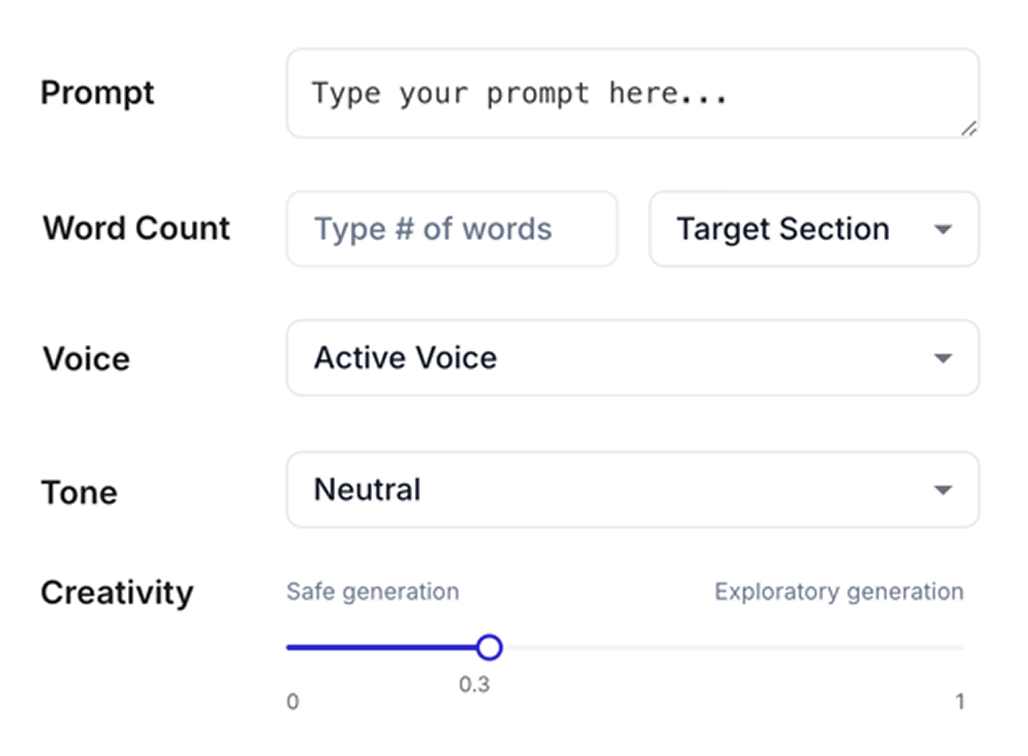Screen dimensions: 1028x756
Task: Click the Safe generation text
Action: pyautogui.click(x=373, y=592)
